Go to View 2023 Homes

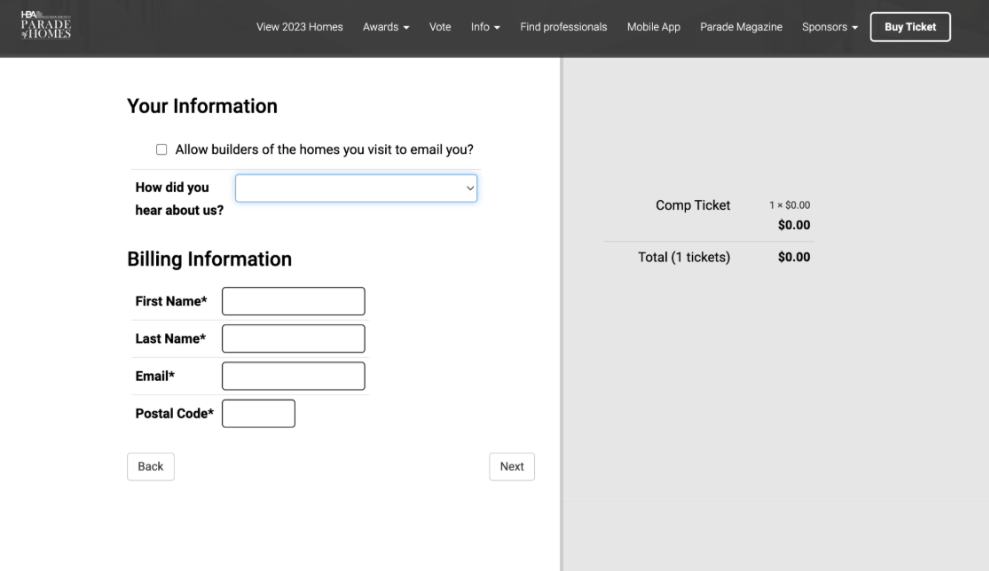[x=299, y=27]
